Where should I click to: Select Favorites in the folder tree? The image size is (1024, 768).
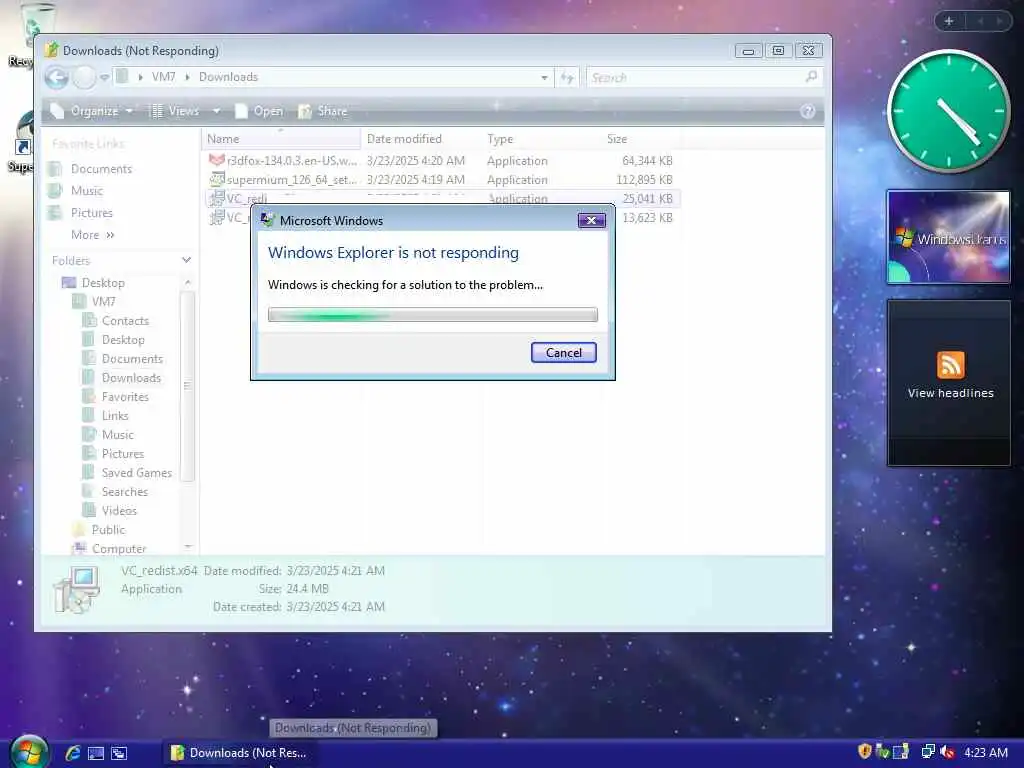(116, 396)
